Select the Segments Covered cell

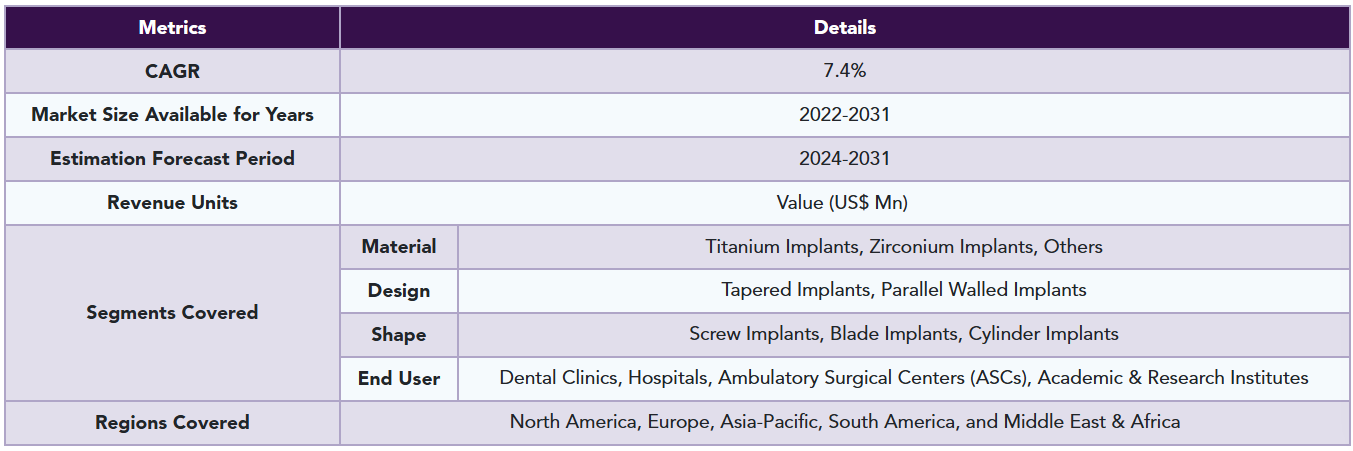point(172,313)
